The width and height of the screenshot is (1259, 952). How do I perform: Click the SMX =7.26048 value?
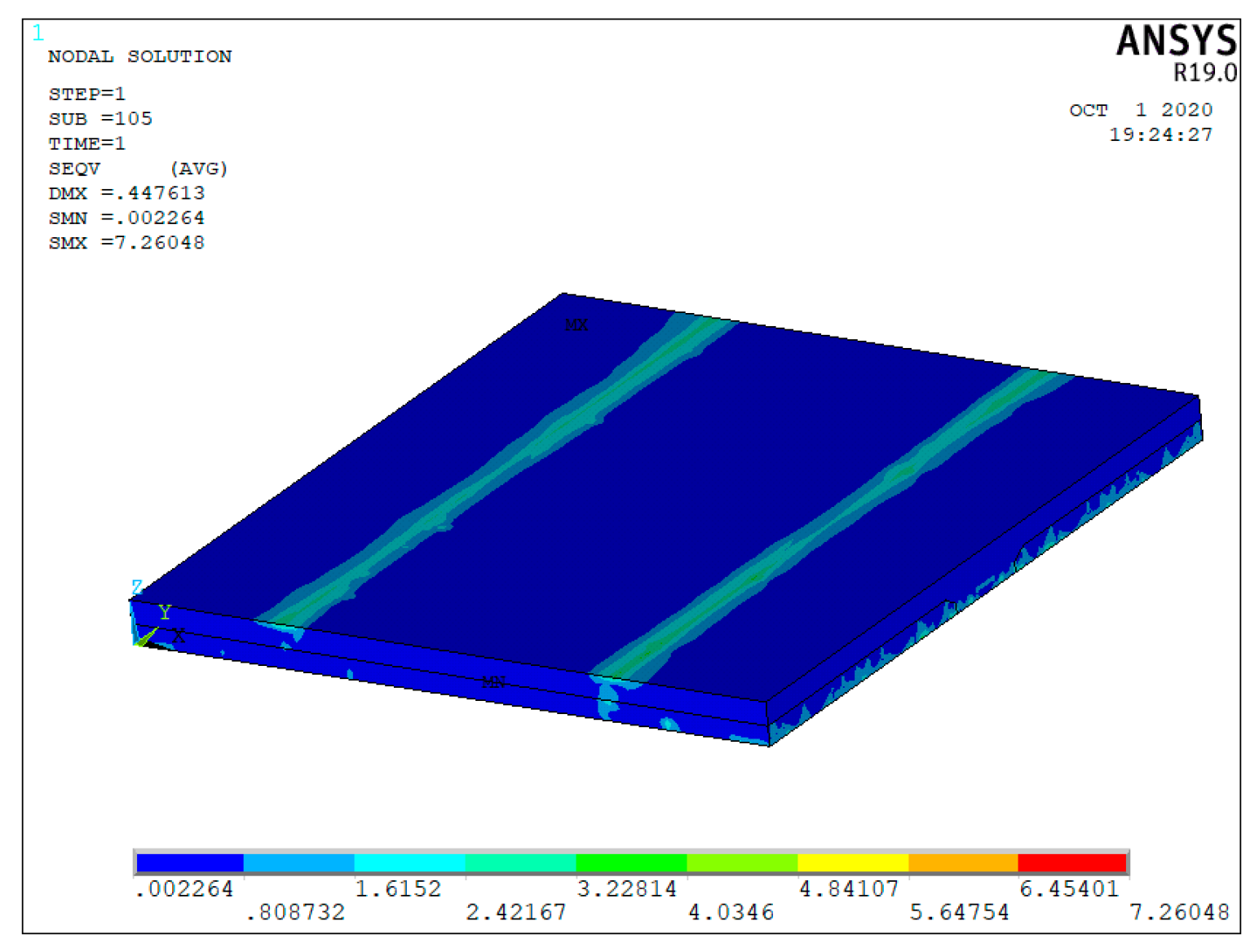pos(126,243)
